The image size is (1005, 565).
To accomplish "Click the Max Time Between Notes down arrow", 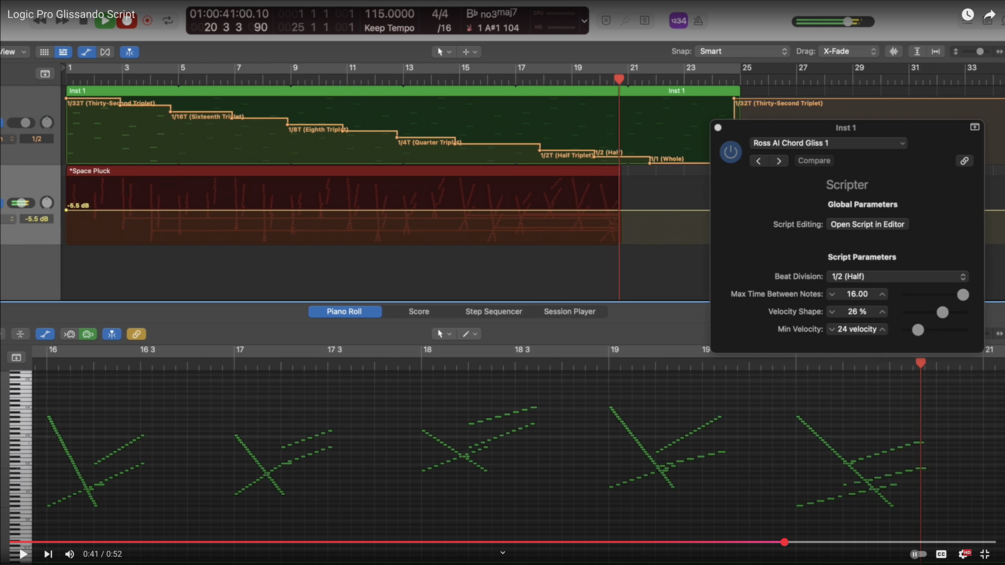I will [x=832, y=294].
